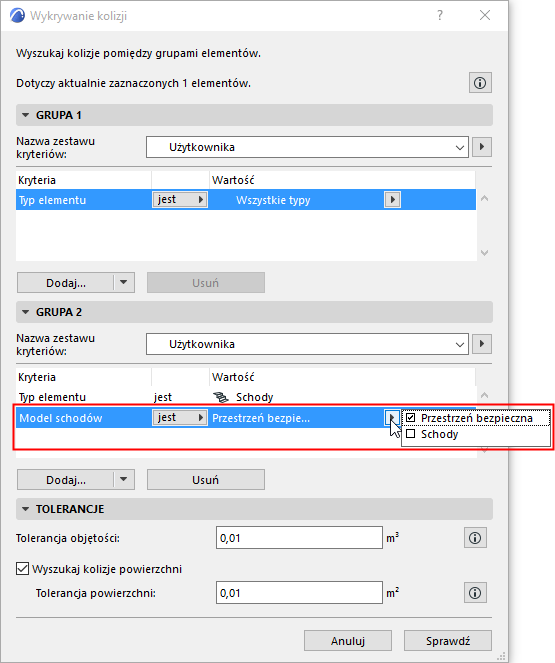Click Dodaj... button in Grupa 1
Image resolution: width=555 pixels, height=663 pixels.
[x=66, y=282]
